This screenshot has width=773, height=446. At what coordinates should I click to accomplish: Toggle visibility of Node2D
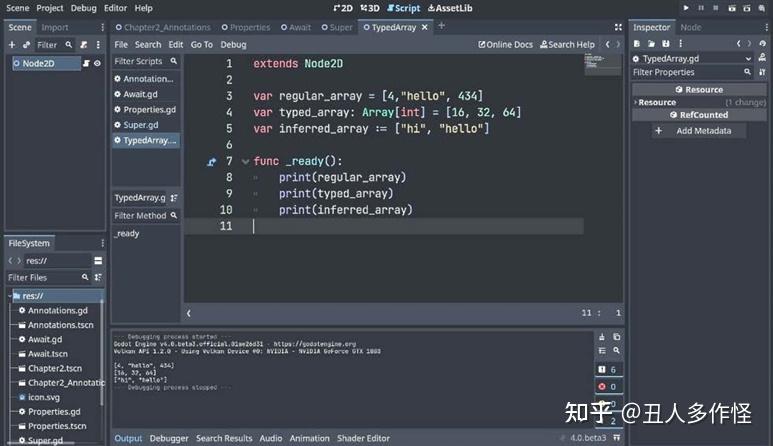click(x=98, y=63)
